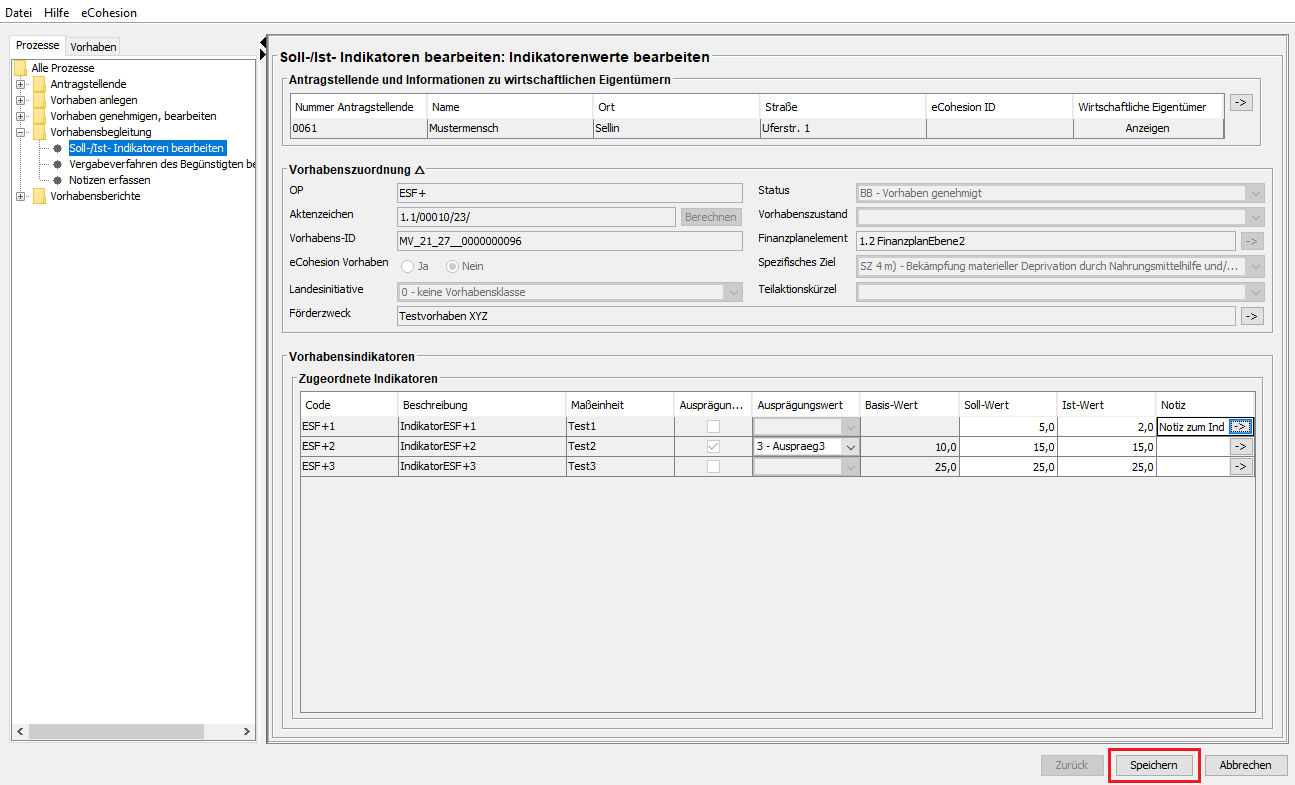Click the Vorhaben anlegen folder icon
The image size is (1295, 785).
[39, 100]
